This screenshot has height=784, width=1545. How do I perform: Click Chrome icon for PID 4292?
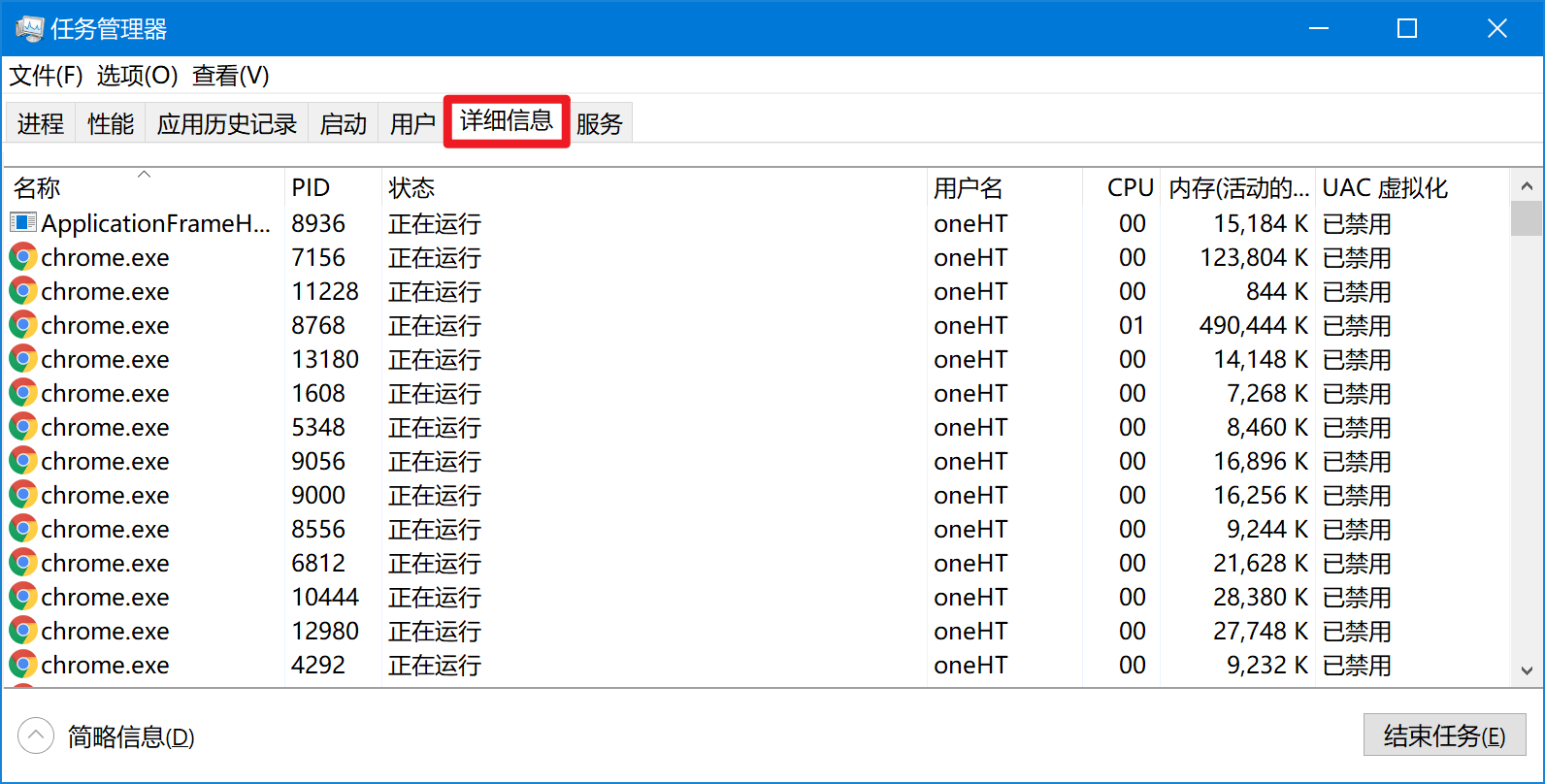(x=23, y=665)
